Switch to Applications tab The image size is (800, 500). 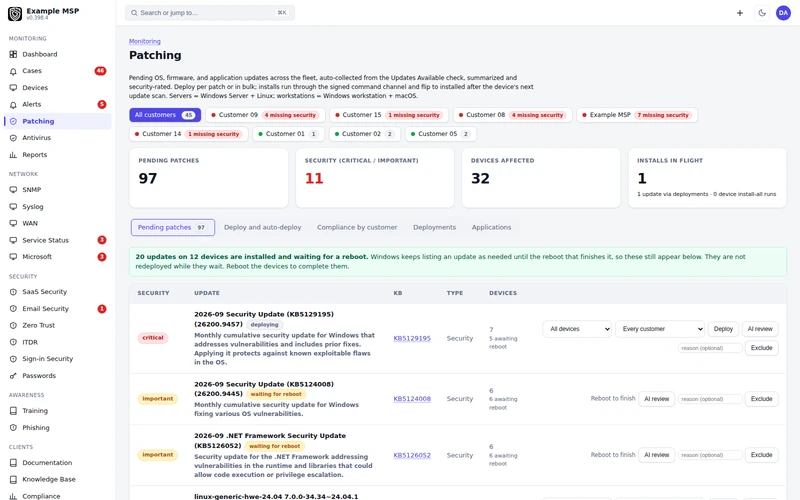click(491, 228)
